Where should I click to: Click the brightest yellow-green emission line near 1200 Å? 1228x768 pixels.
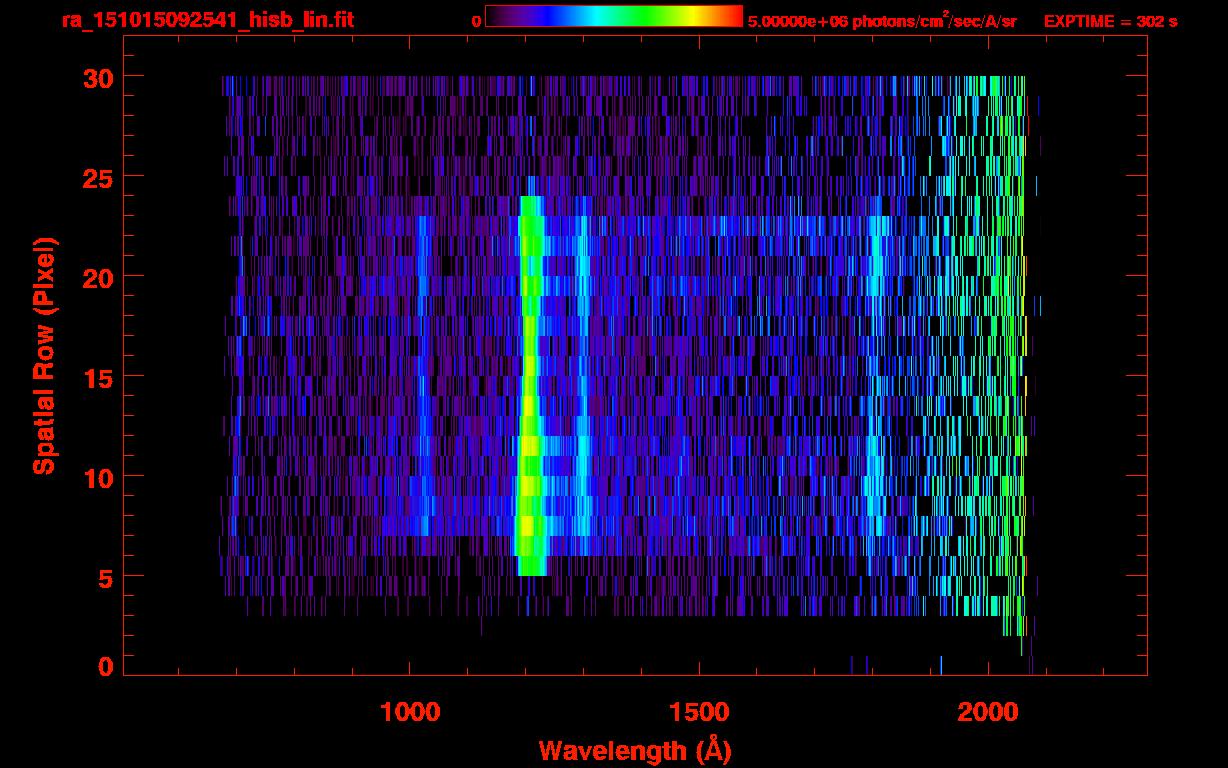point(530,400)
